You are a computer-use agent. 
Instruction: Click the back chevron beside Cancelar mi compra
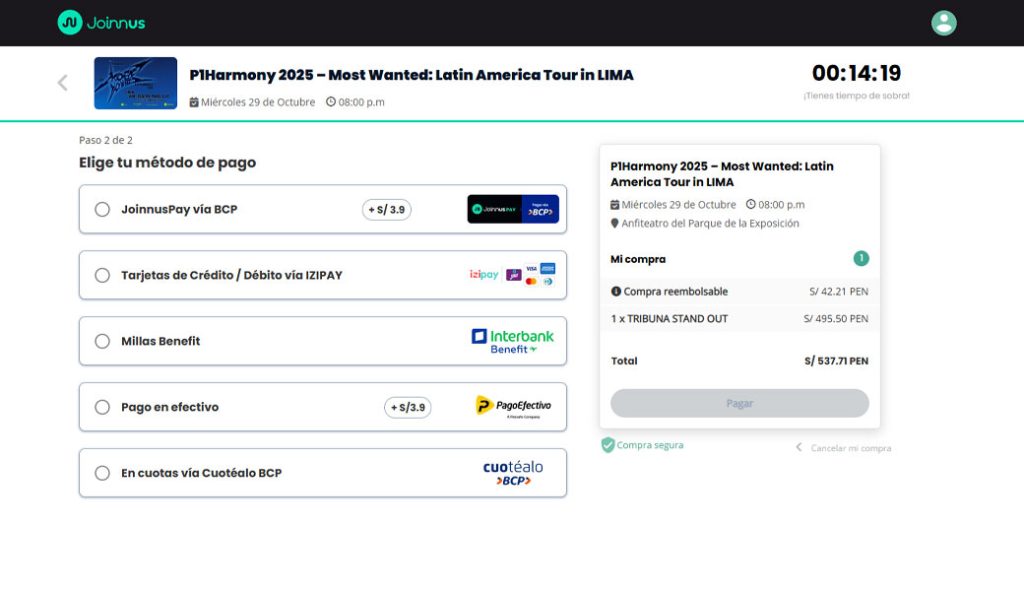point(799,447)
